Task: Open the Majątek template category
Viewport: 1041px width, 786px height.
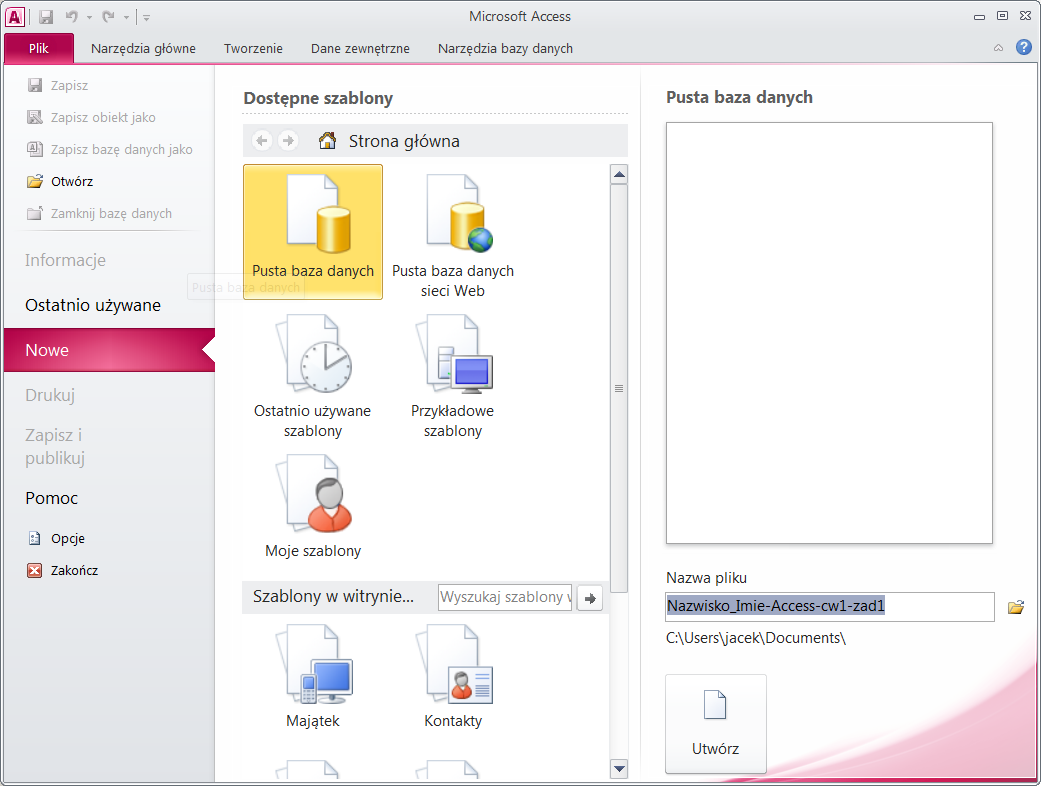Action: (x=313, y=676)
